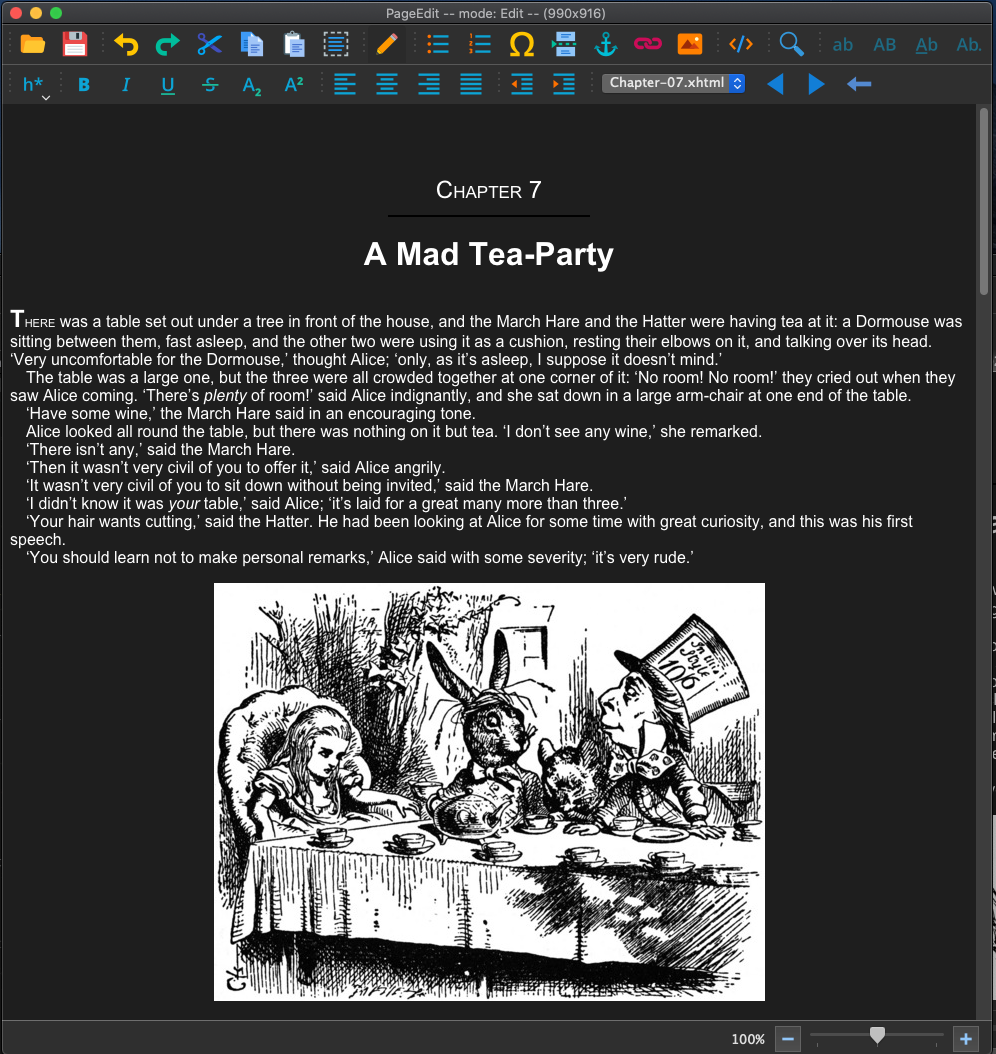Insert a hyperlink with the chain icon
Viewport: 996px width, 1054px height.
[x=647, y=44]
